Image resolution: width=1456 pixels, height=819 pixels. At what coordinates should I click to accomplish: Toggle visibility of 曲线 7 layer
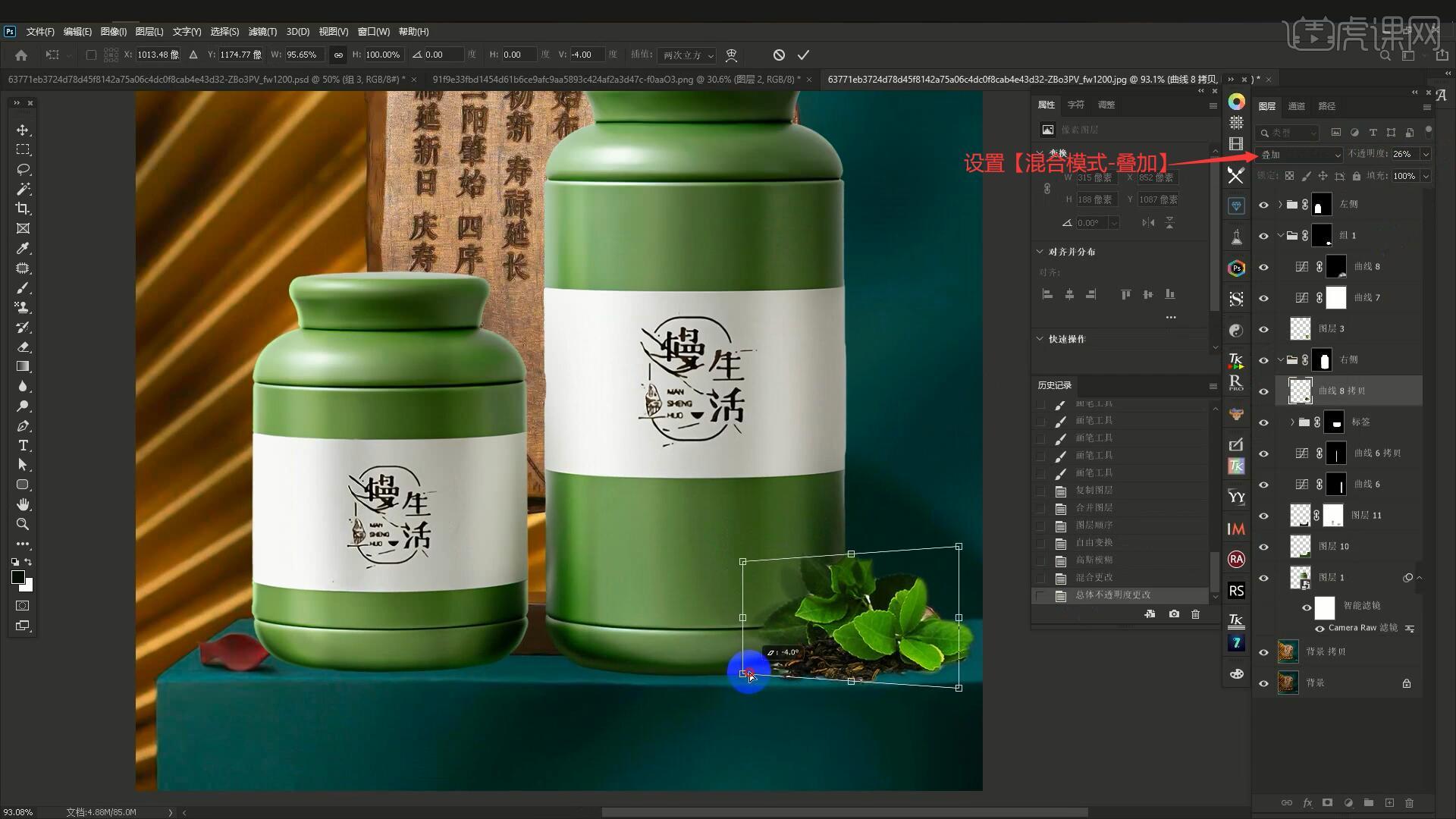tap(1263, 298)
